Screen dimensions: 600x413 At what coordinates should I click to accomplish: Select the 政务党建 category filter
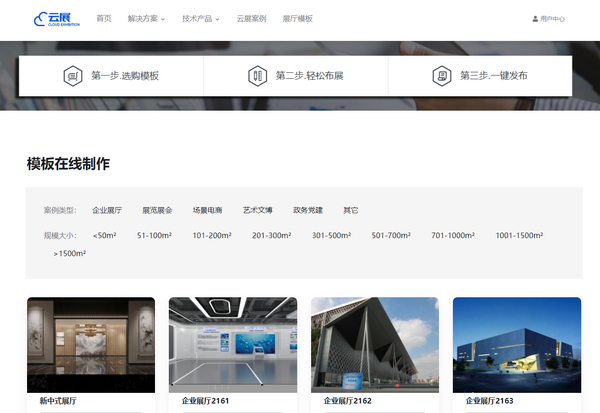point(308,211)
